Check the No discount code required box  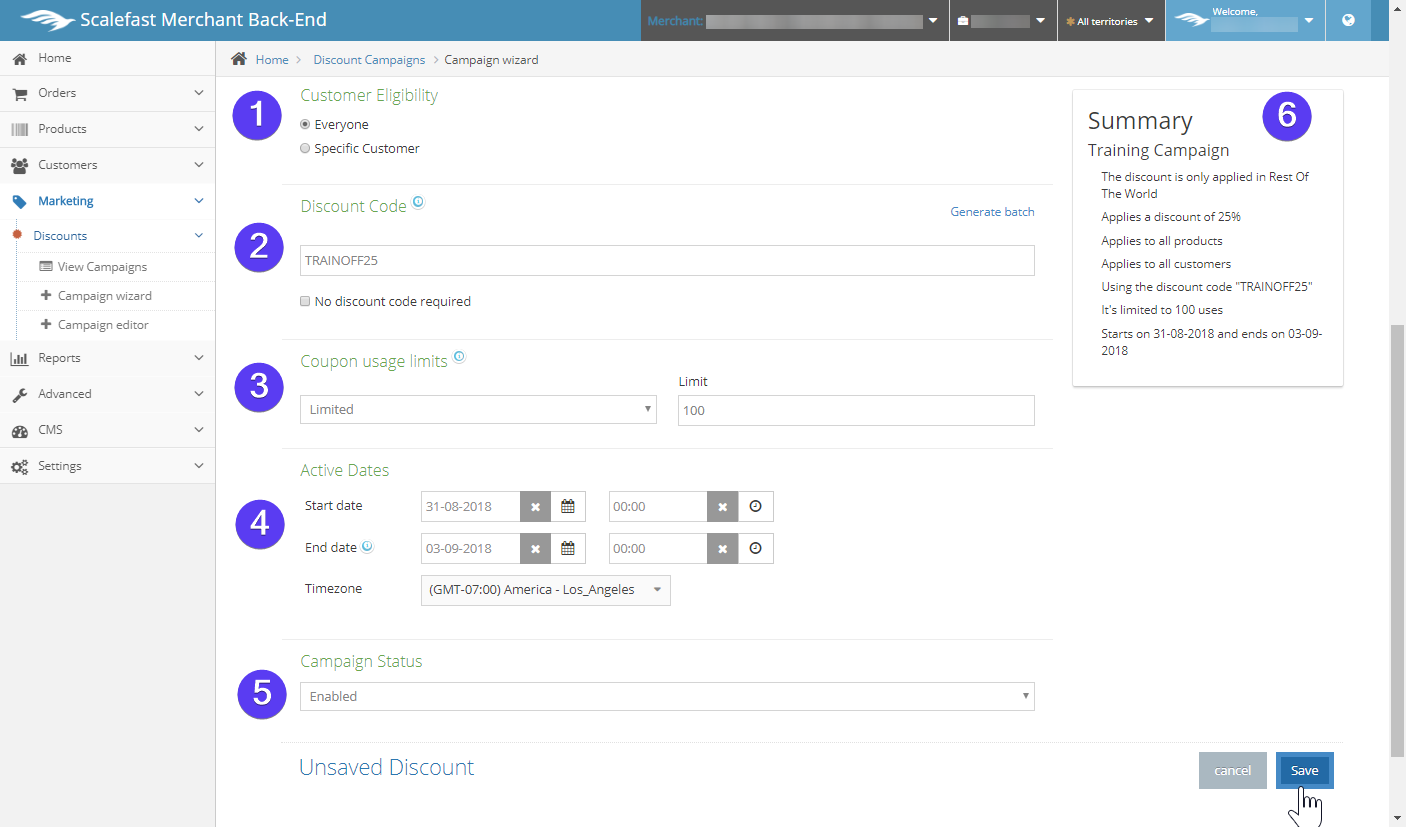coord(306,301)
